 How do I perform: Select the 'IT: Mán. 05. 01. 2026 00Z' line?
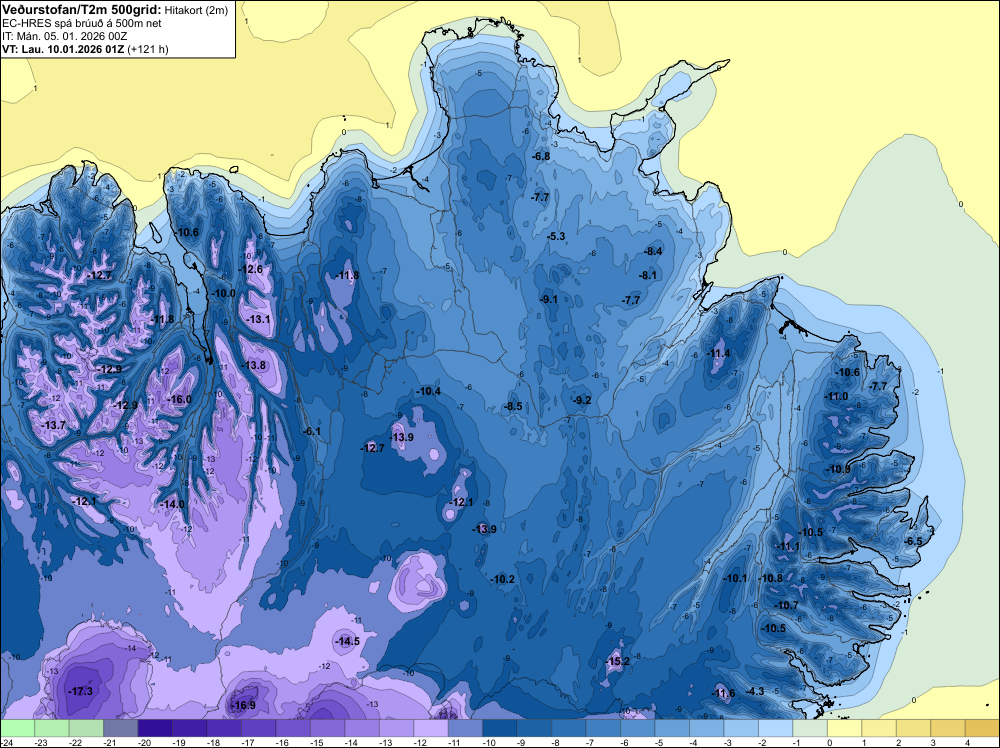pos(64,36)
